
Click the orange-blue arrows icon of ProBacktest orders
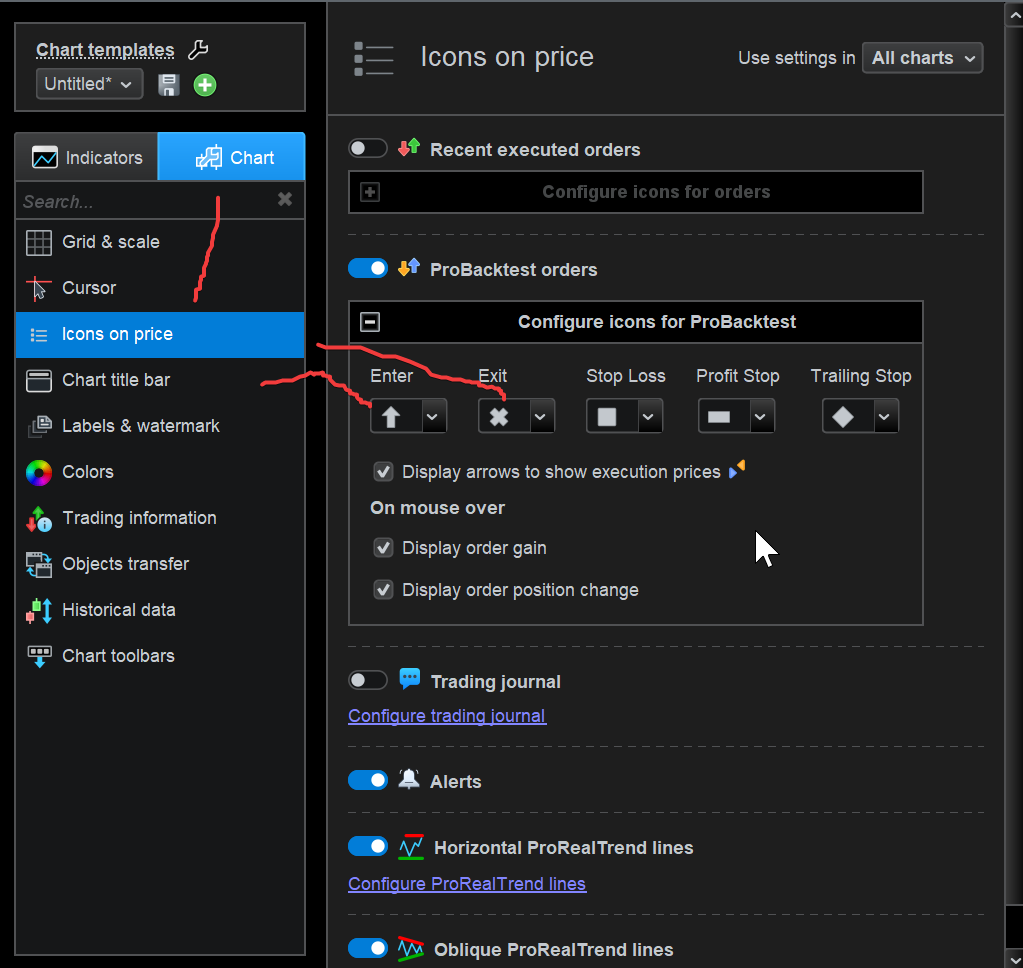(x=409, y=267)
